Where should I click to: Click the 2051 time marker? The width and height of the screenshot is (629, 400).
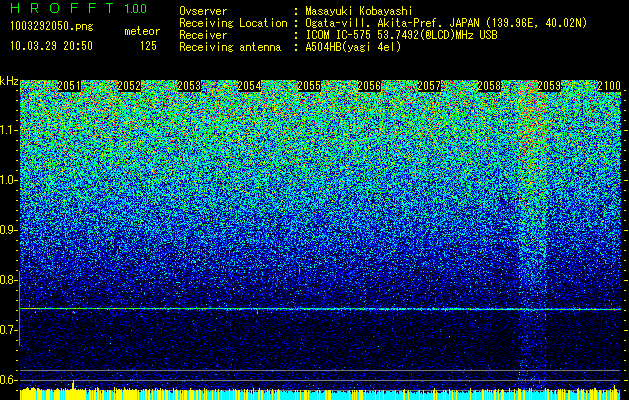tap(69, 86)
